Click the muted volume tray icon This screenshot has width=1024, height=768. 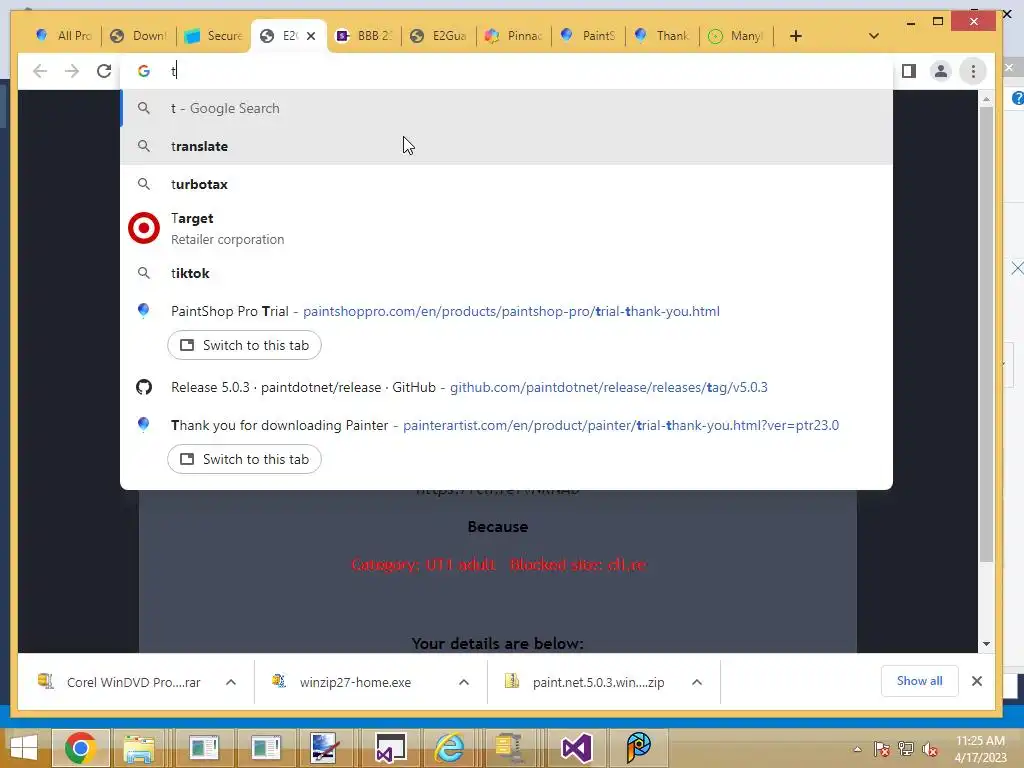click(930, 749)
